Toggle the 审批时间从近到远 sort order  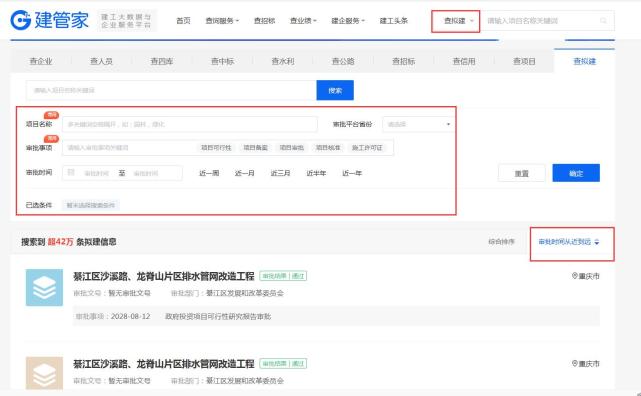coord(569,242)
